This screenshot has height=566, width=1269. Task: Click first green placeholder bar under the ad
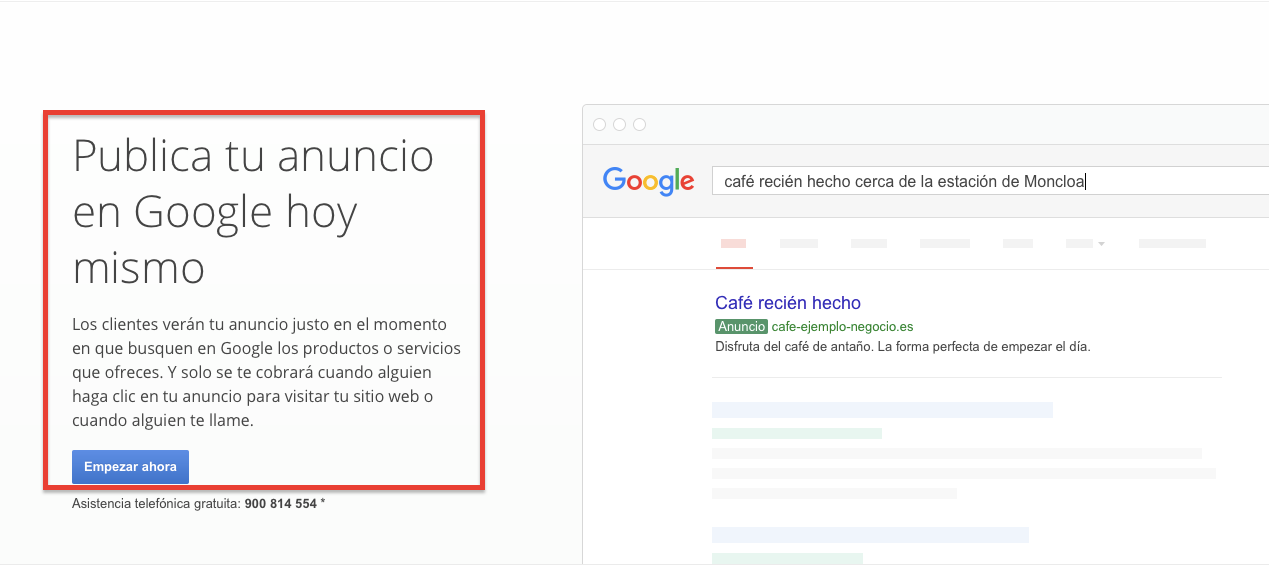tap(797, 433)
